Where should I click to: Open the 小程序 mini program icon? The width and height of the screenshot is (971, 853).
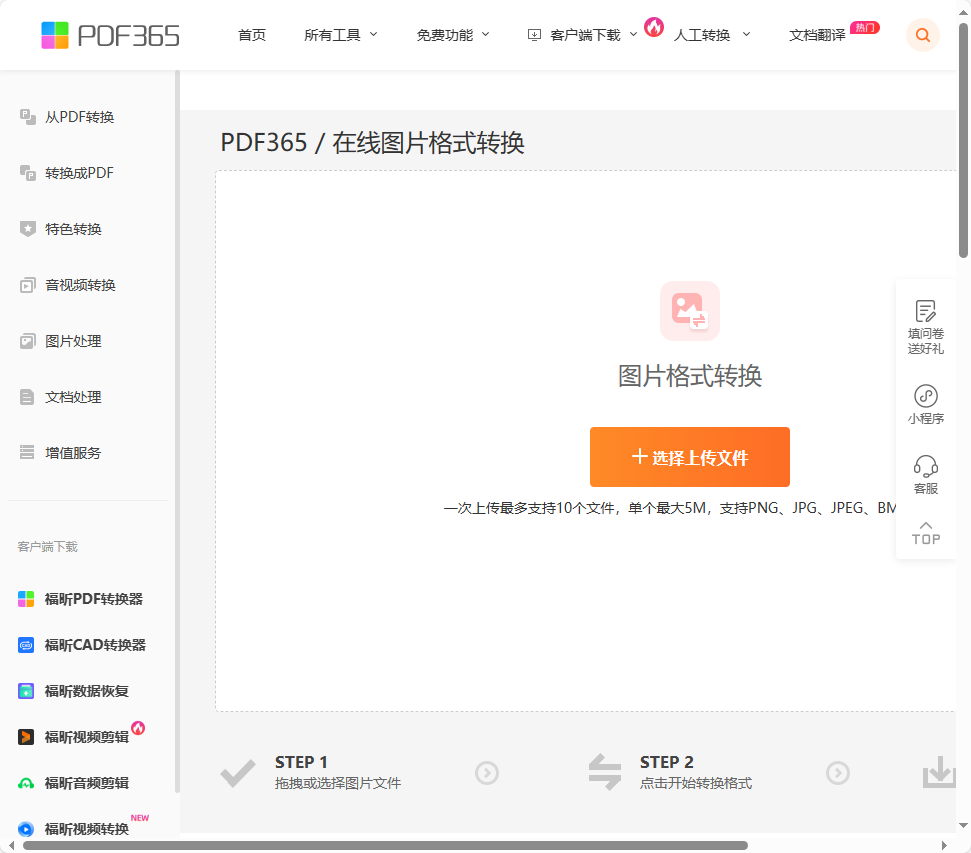tap(926, 396)
